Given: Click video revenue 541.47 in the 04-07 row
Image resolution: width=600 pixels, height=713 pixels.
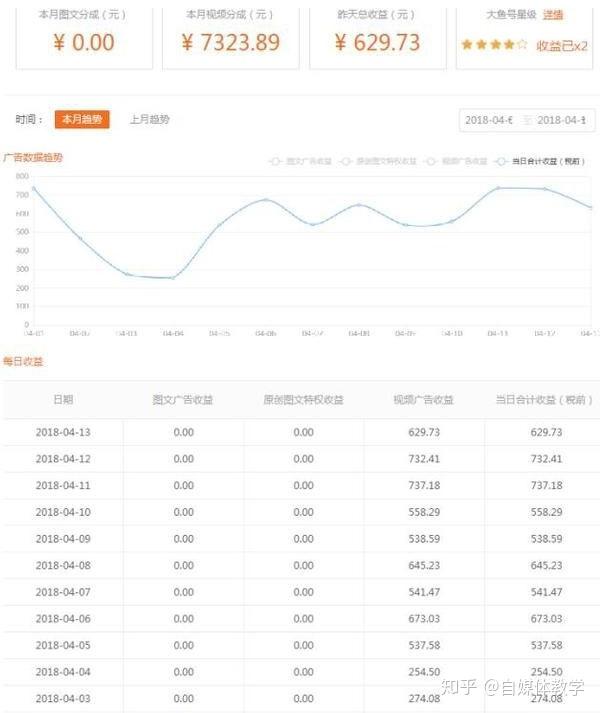Looking at the screenshot, I should click(x=424, y=592).
